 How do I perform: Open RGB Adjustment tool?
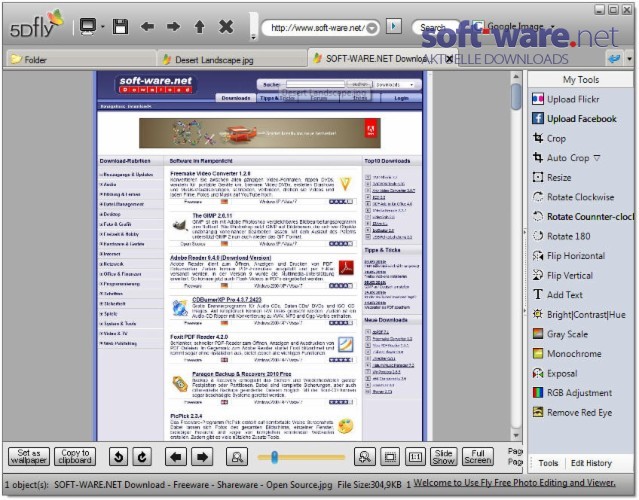tap(572, 392)
